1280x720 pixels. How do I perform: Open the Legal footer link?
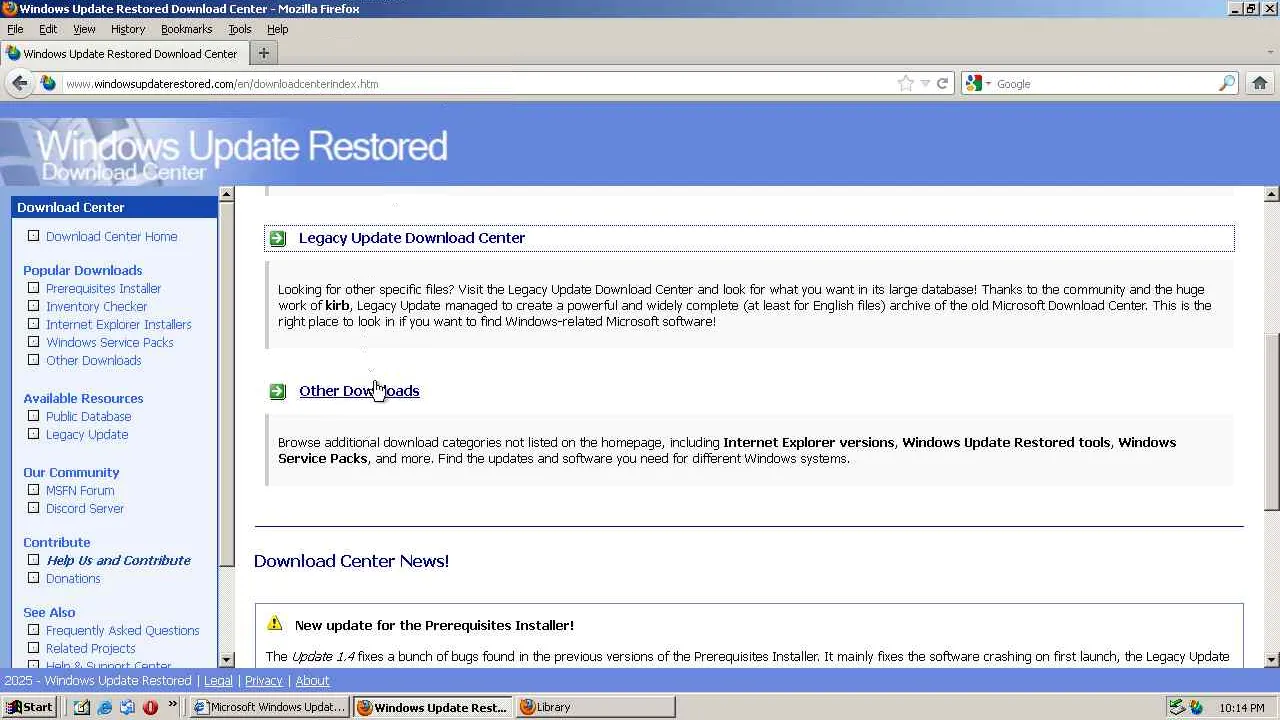tap(218, 681)
